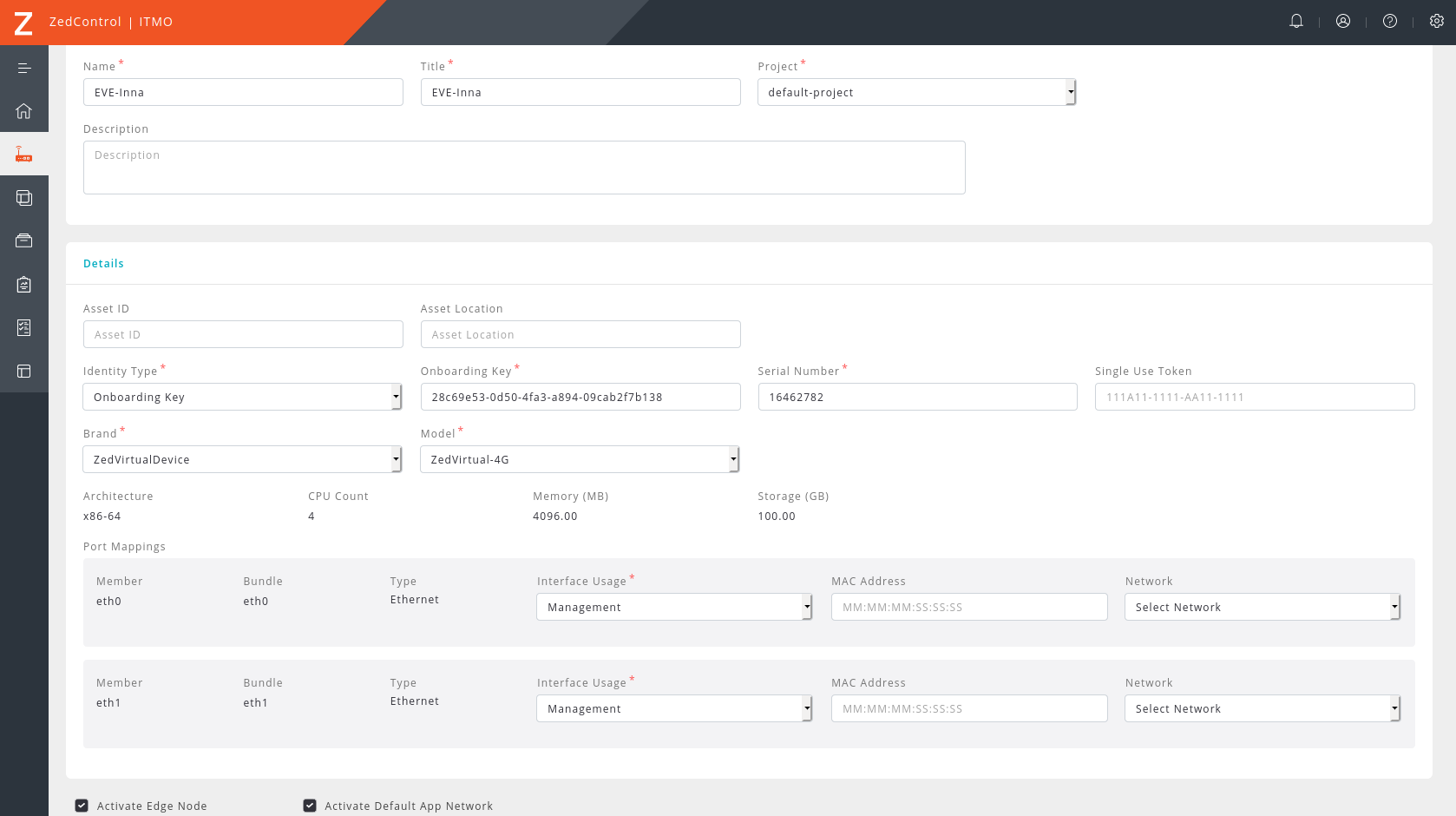
Task: Click the Details section header
Action: (x=103, y=264)
